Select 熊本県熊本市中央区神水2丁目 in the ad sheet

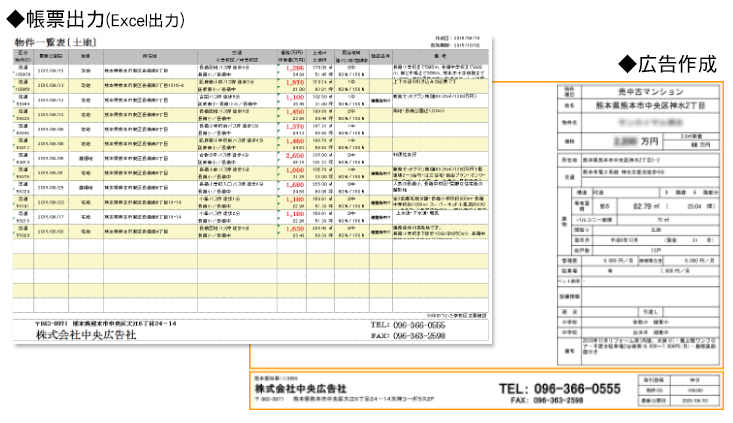click(x=650, y=106)
